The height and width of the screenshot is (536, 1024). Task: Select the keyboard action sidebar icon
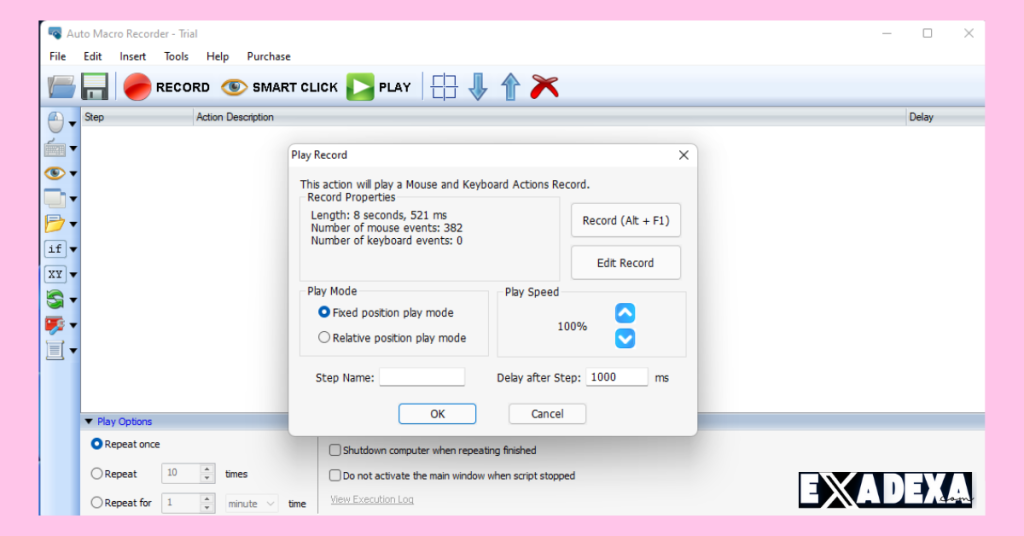point(55,148)
